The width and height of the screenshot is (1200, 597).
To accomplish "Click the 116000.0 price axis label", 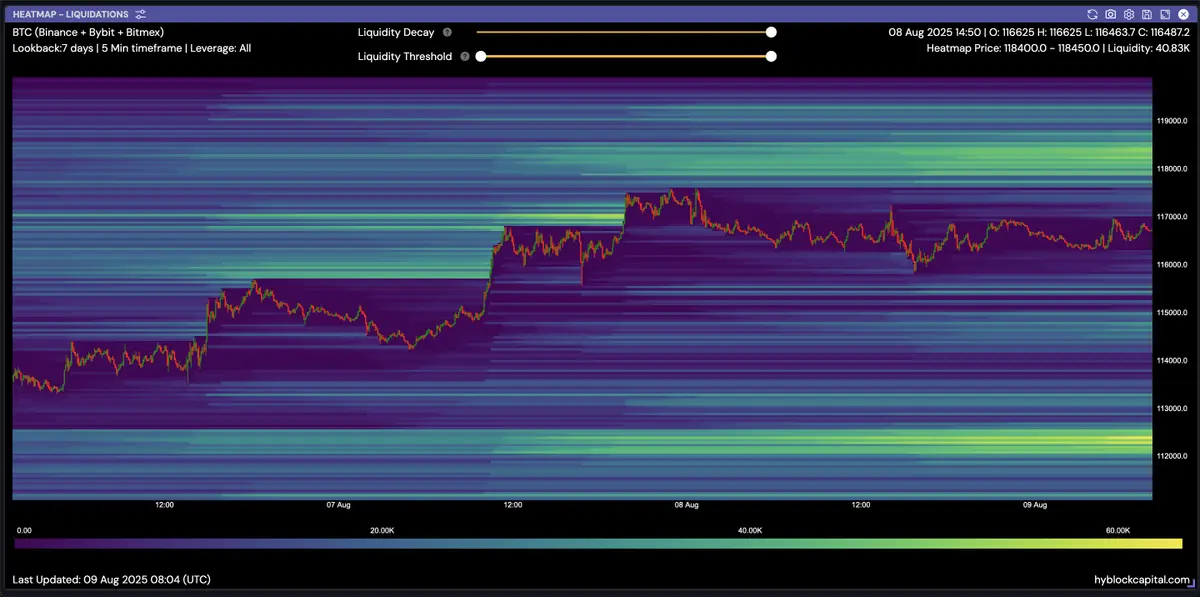I will coord(1171,265).
